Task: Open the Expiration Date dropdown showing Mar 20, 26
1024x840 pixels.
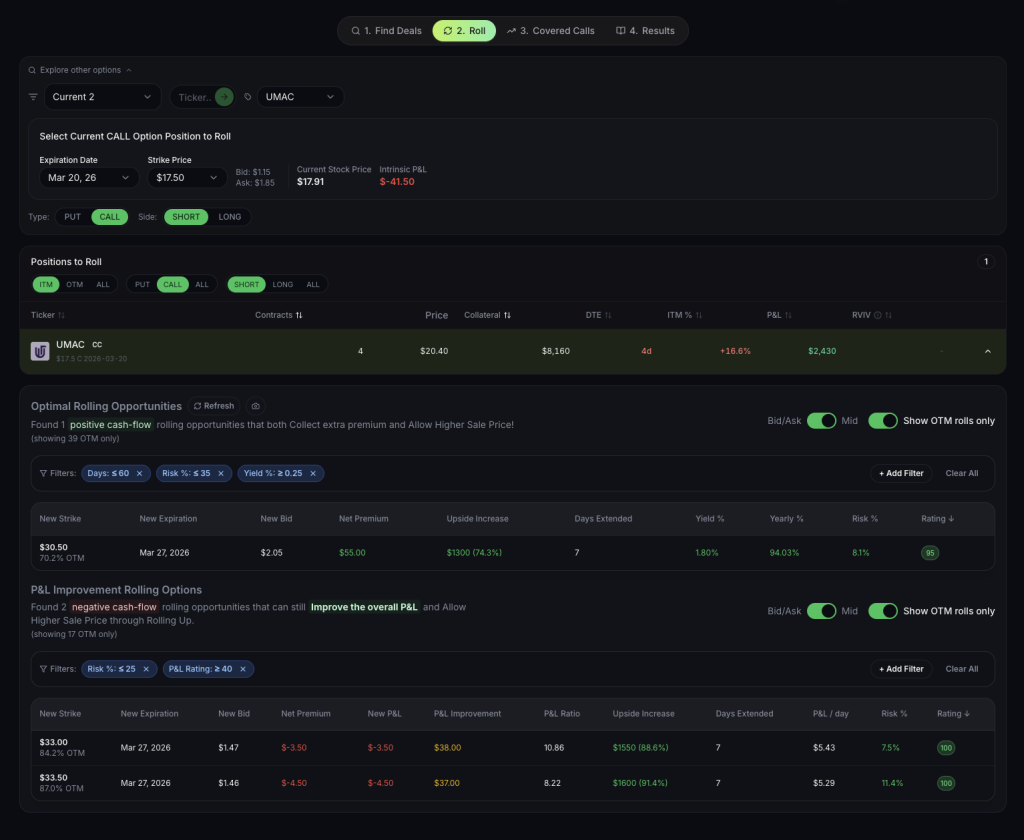Action: [86, 177]
